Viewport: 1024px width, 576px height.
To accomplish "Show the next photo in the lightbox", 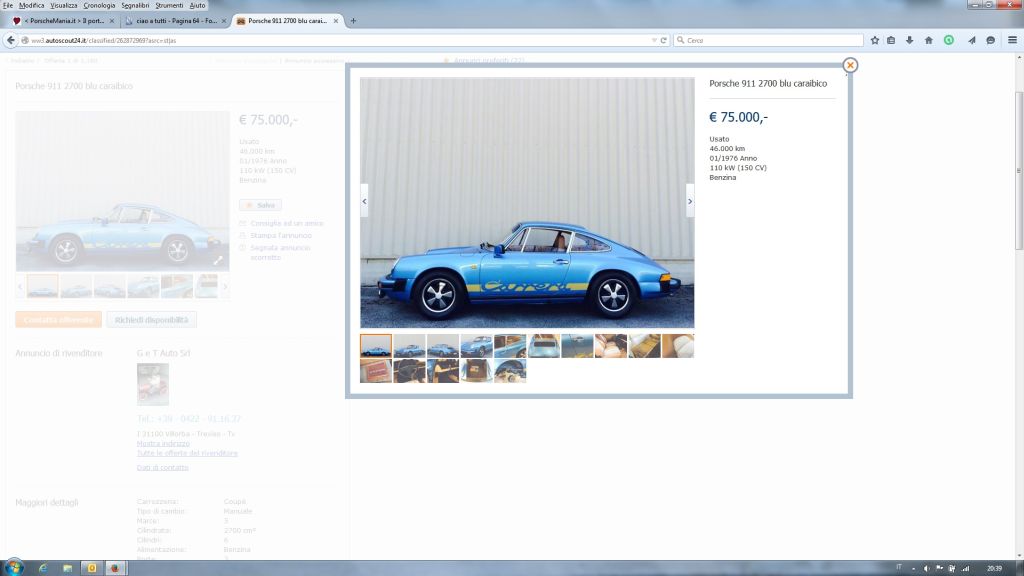I will 690,202.
